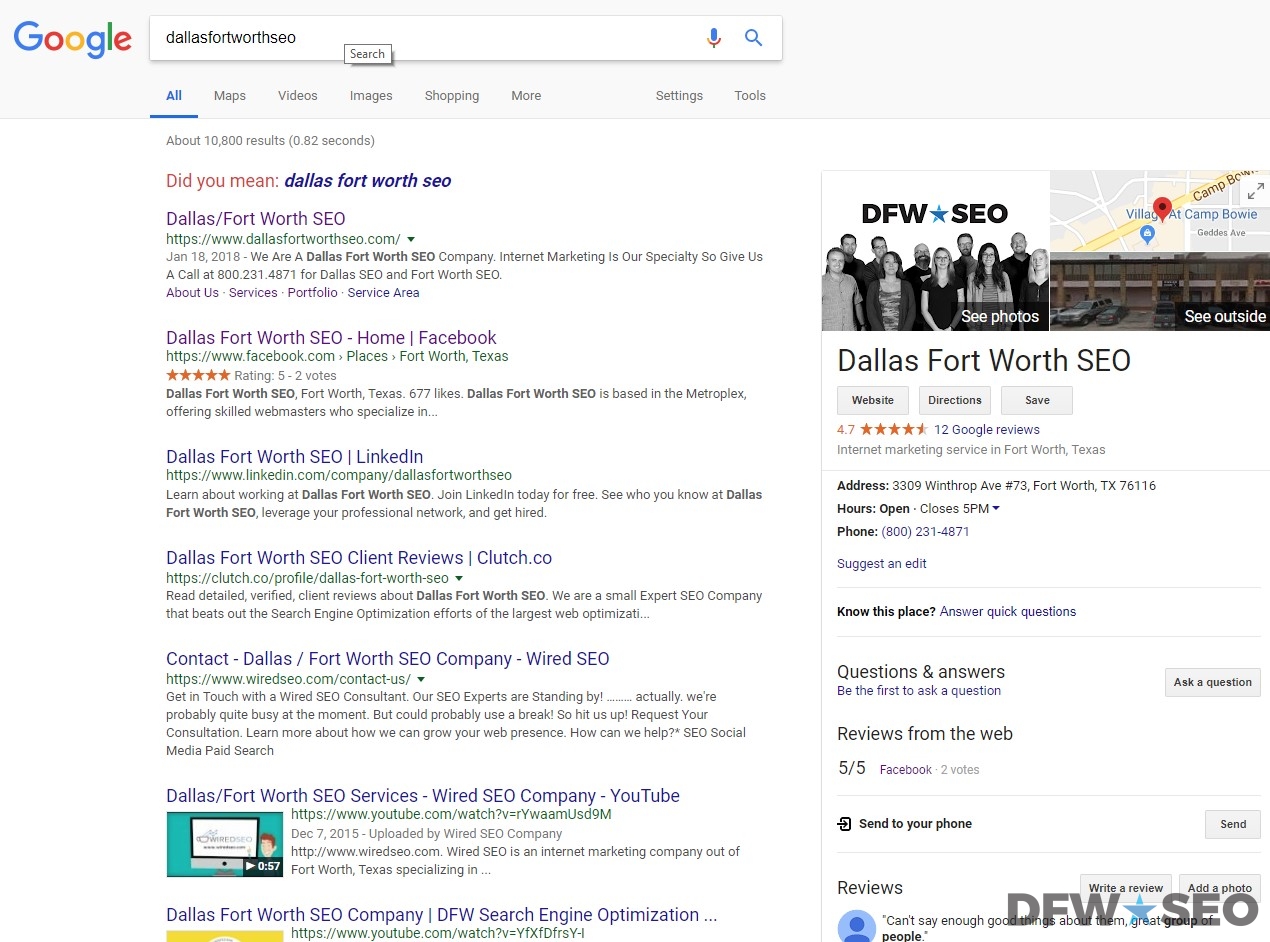Screen dimensions: 1270x942
Task: Expand the business hours dropdown
Action: tap(995, 509)
